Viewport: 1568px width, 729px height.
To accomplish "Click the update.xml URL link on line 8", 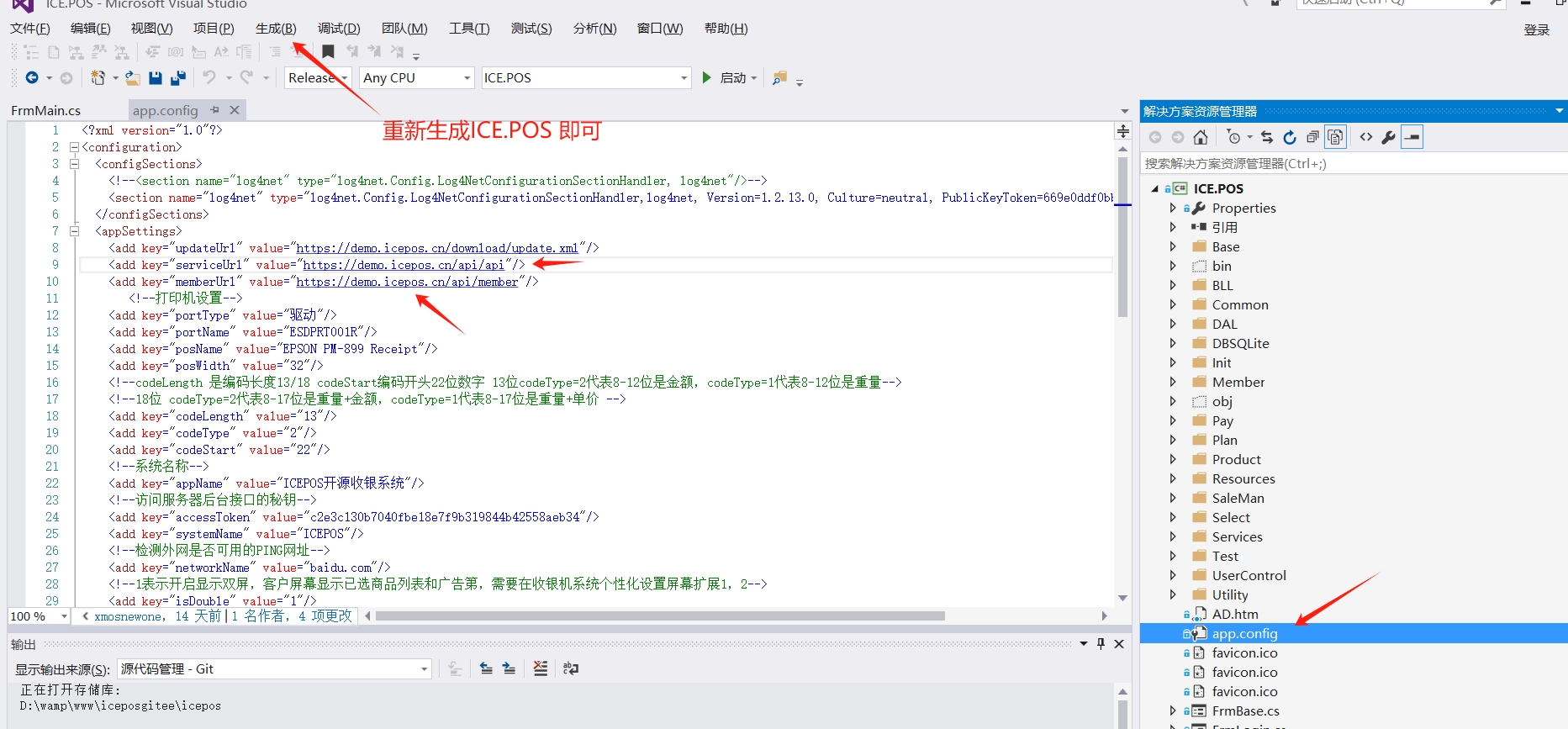I will point(437,248).
